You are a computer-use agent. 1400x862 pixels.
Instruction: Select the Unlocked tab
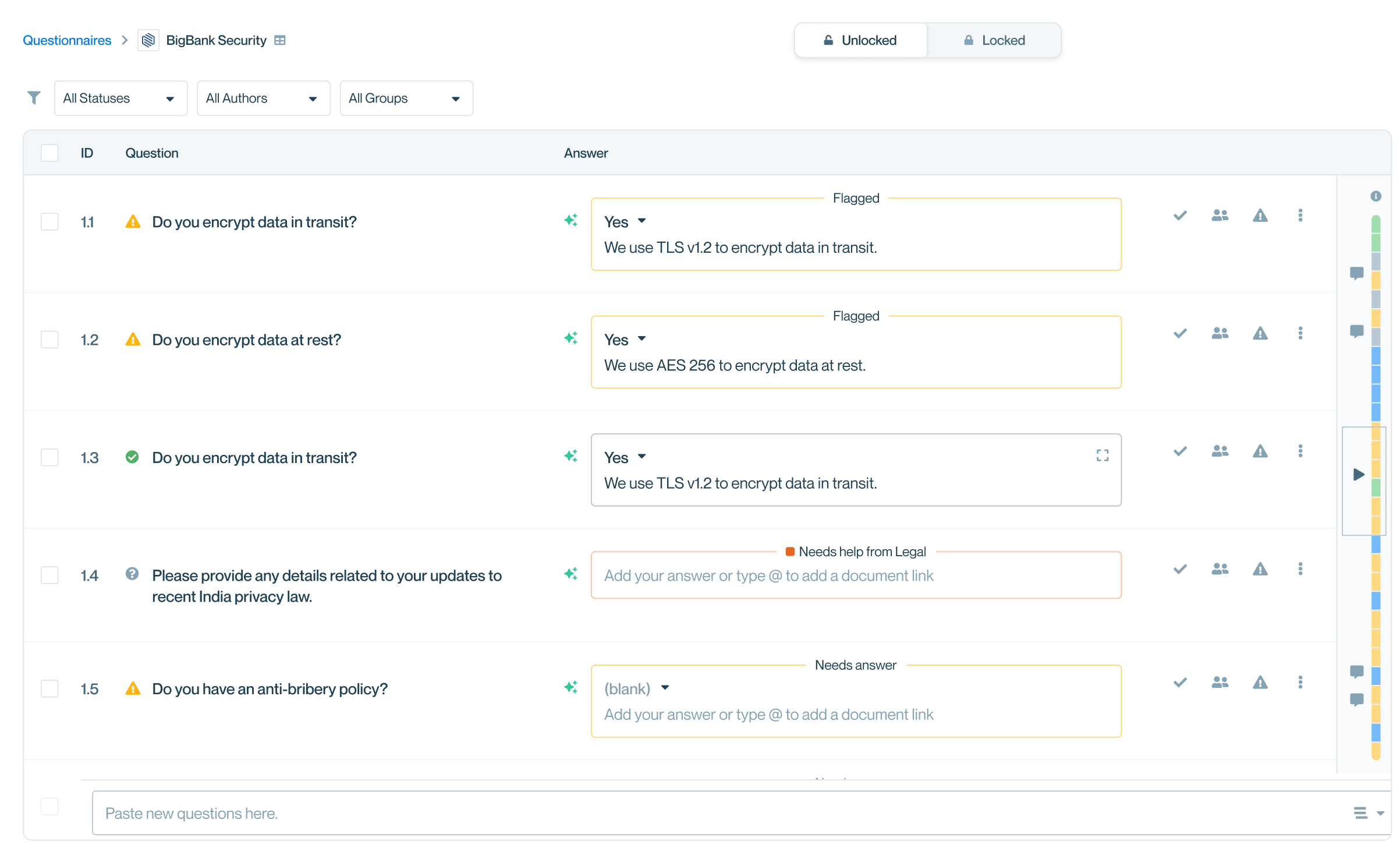[x=860, y=40]
